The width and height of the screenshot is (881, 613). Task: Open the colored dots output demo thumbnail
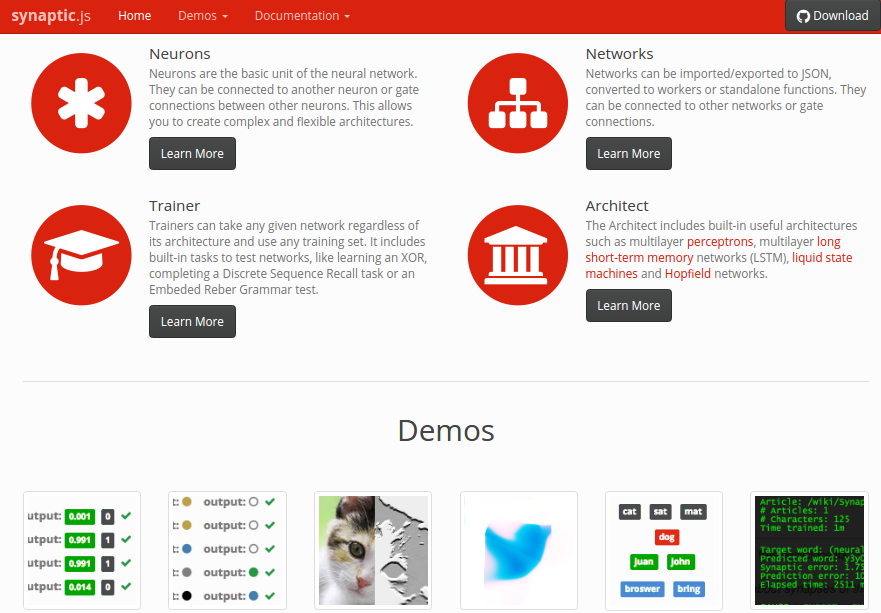coord(228,551)
